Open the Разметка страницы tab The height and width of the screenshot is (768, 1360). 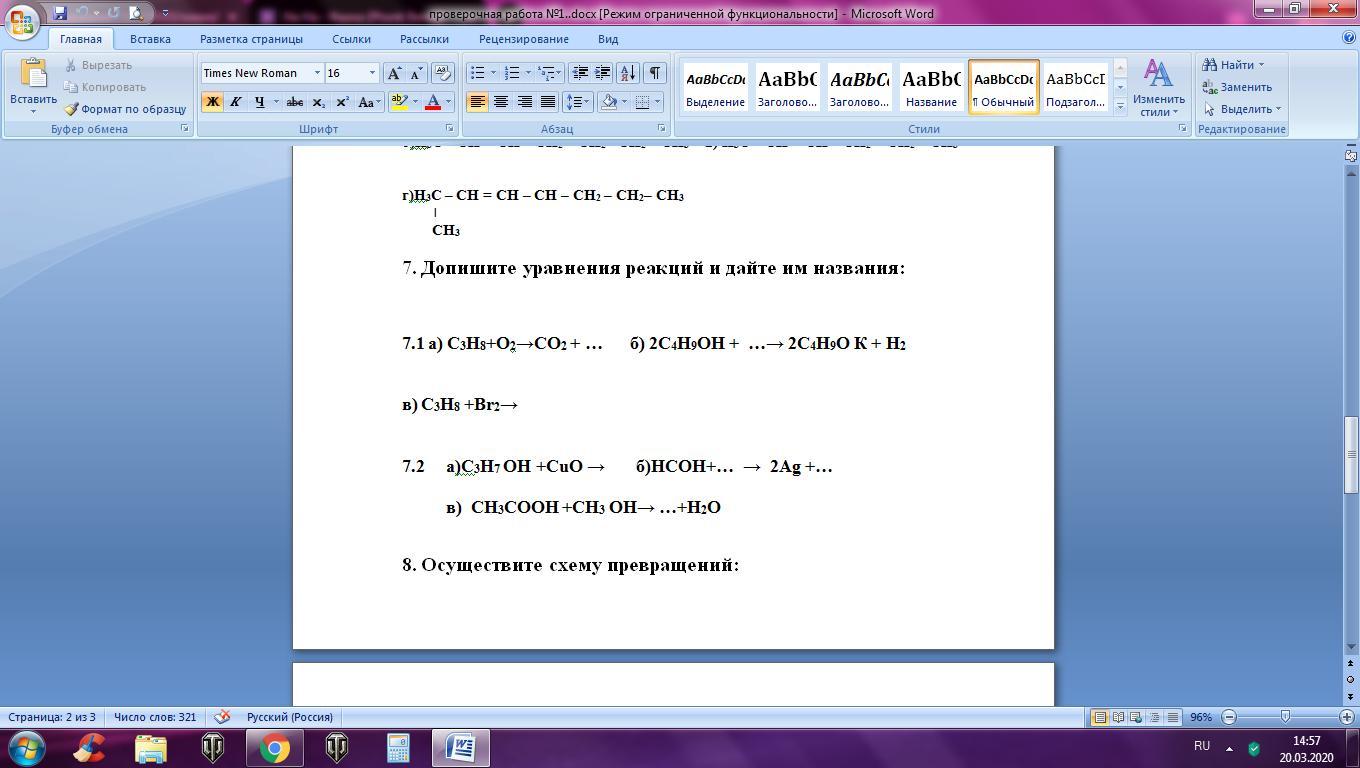point(251,39)
